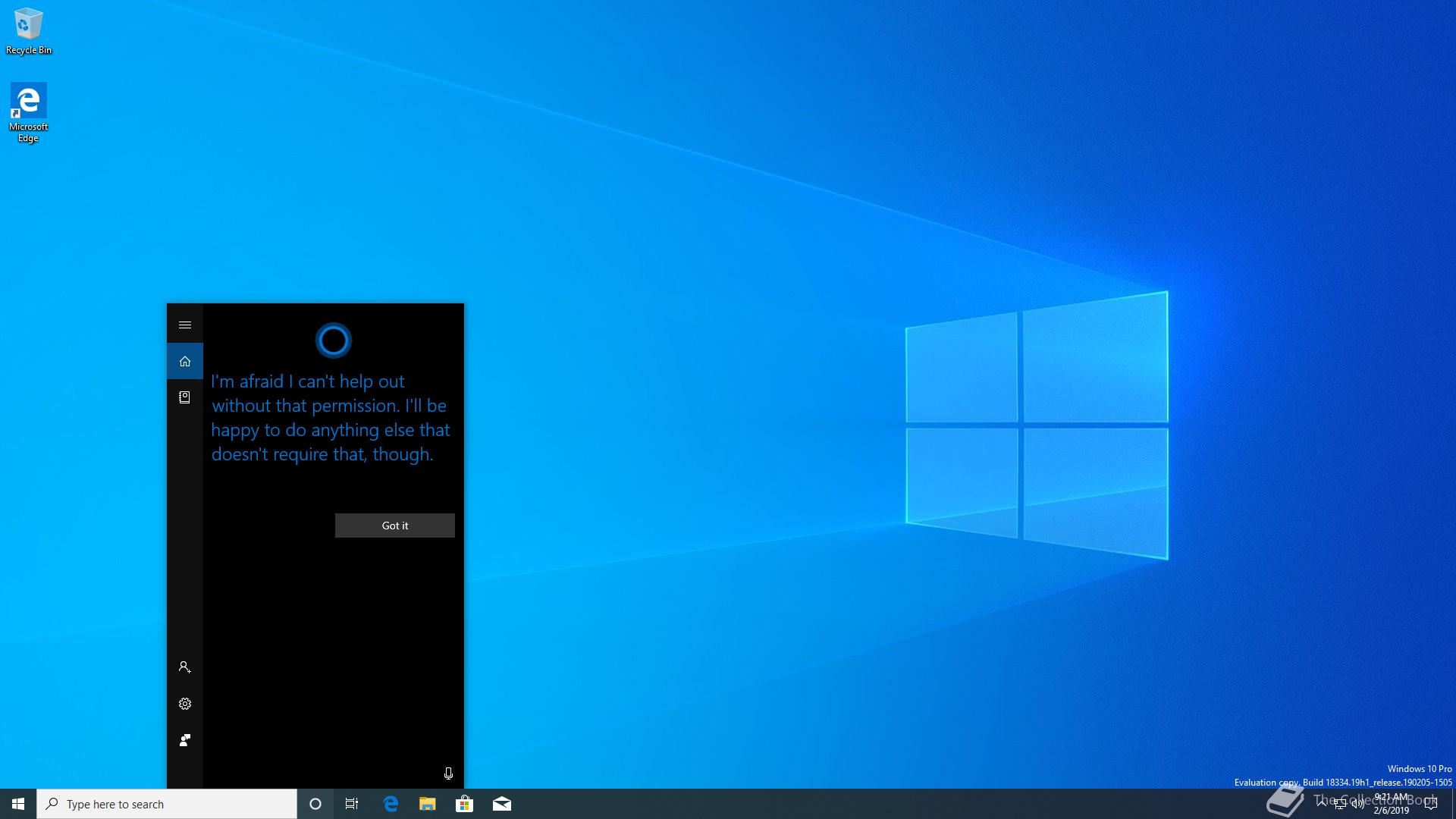
Task: Open Mail app from taskbar
Action: (502, 804)
